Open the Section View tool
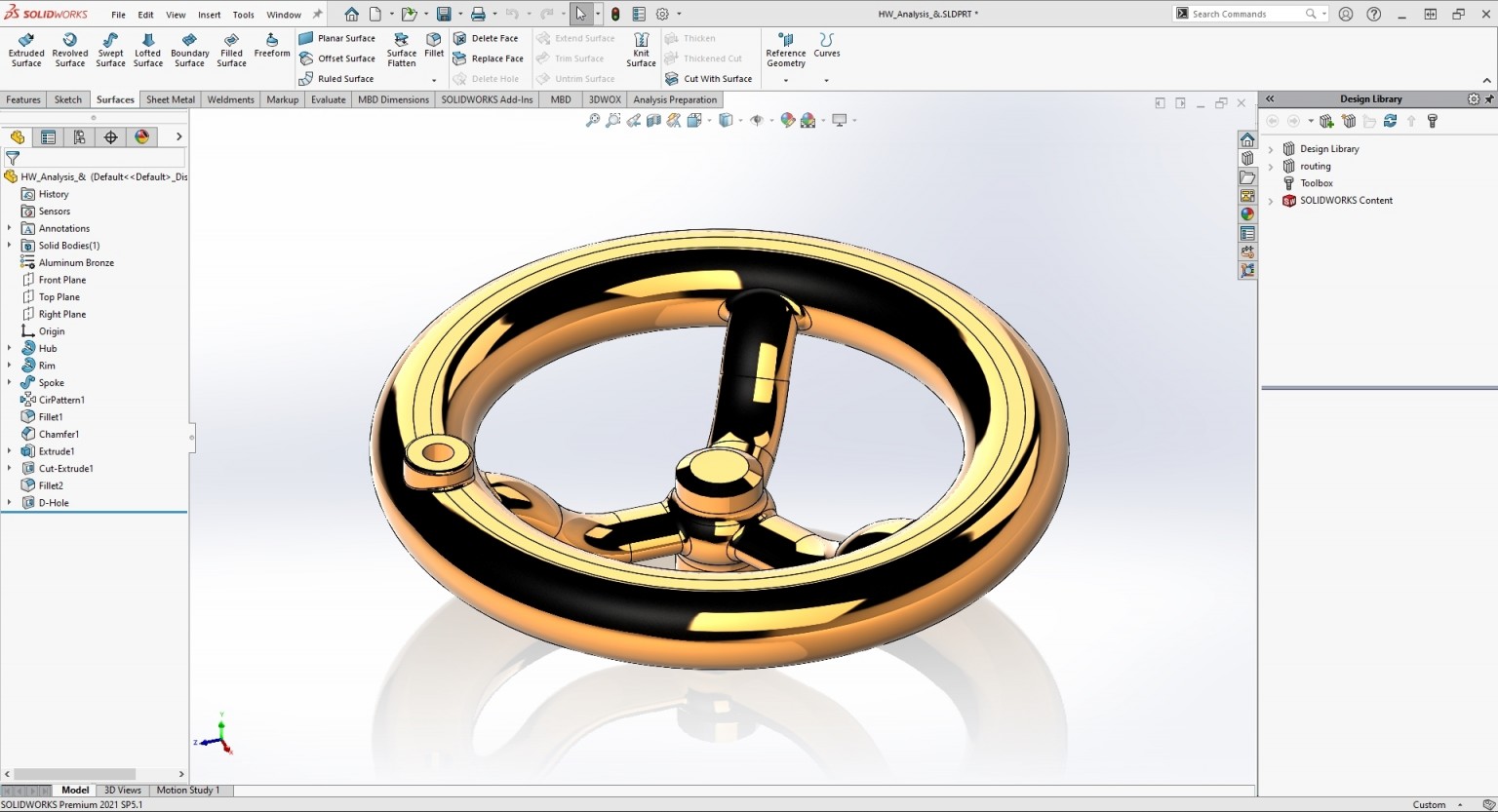The height and width of the screenshot is (812, 1498). tap(655, 120)
